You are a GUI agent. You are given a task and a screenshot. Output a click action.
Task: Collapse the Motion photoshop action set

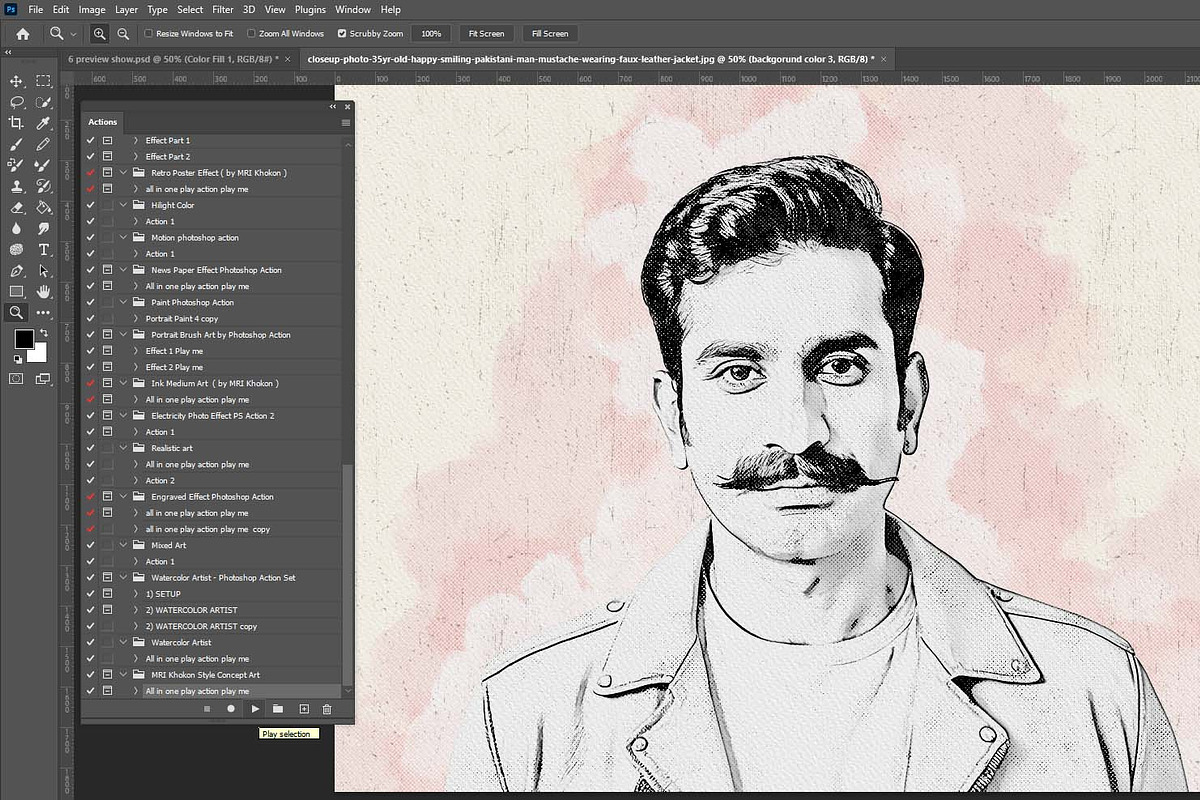(x=123, y=238)
